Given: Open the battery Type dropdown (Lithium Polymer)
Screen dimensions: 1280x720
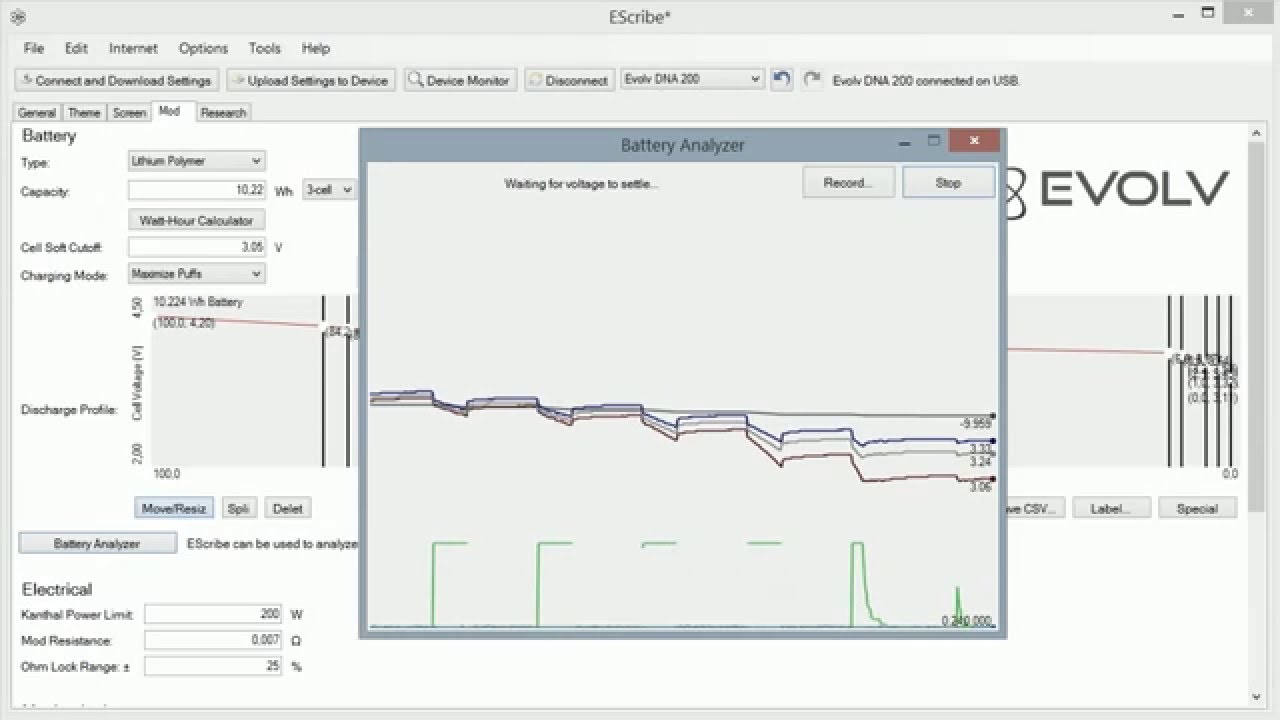Looking at the screenshot, I should tap(196, 160).
